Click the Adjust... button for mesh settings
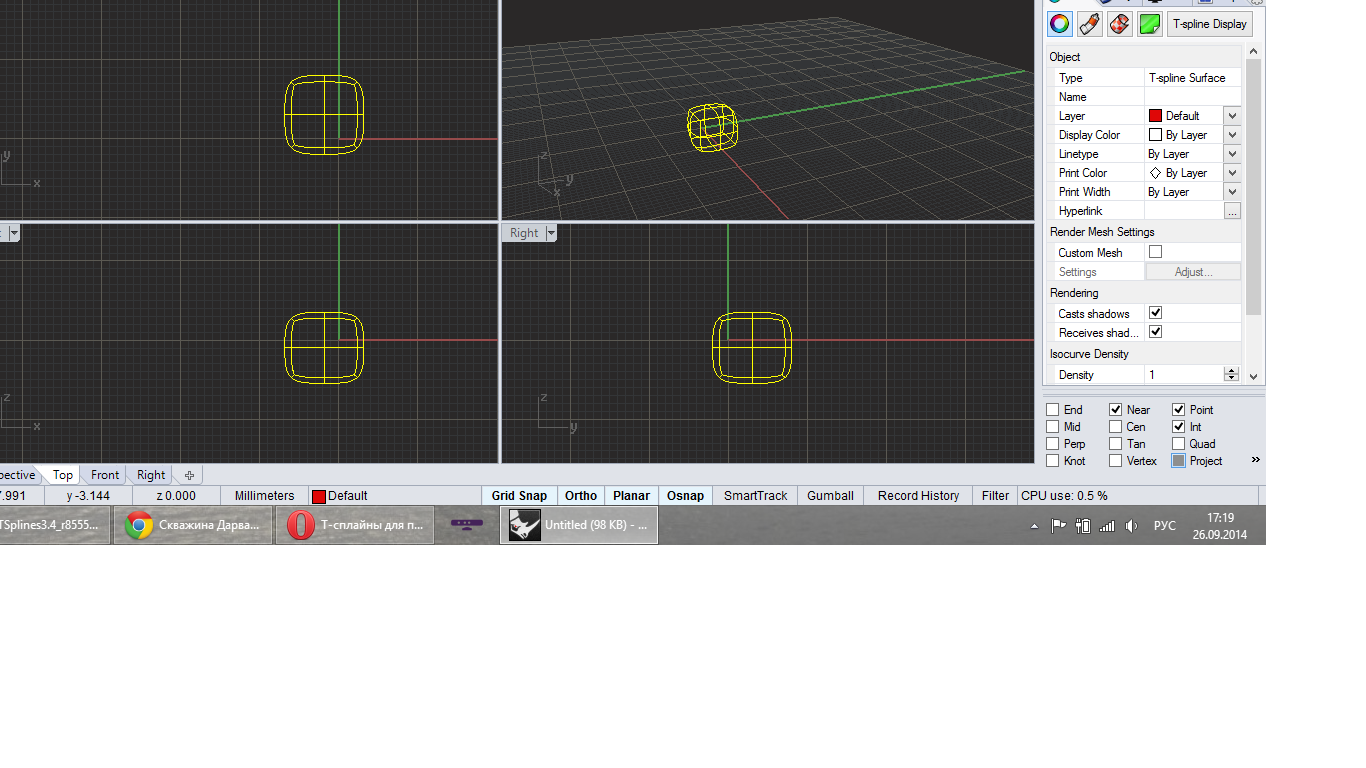 (x=1193, y=272)
